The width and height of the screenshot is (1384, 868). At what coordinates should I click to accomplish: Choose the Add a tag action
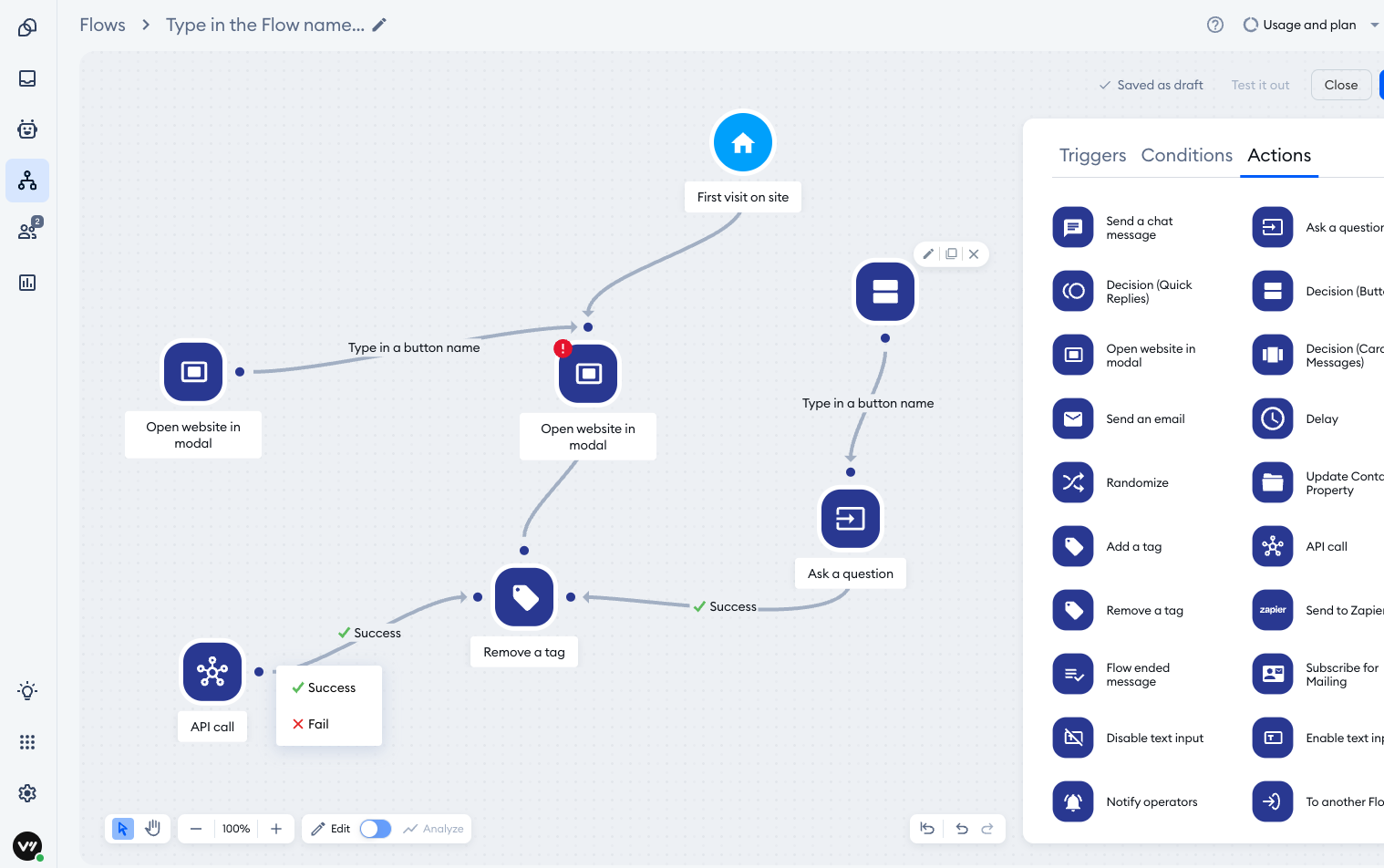click(1073, 547)
